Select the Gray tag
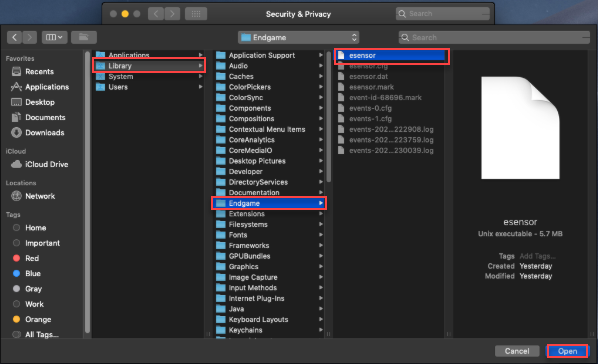This screenshot has height=364, width=598. pyautogui.click(x=27, y=289)
